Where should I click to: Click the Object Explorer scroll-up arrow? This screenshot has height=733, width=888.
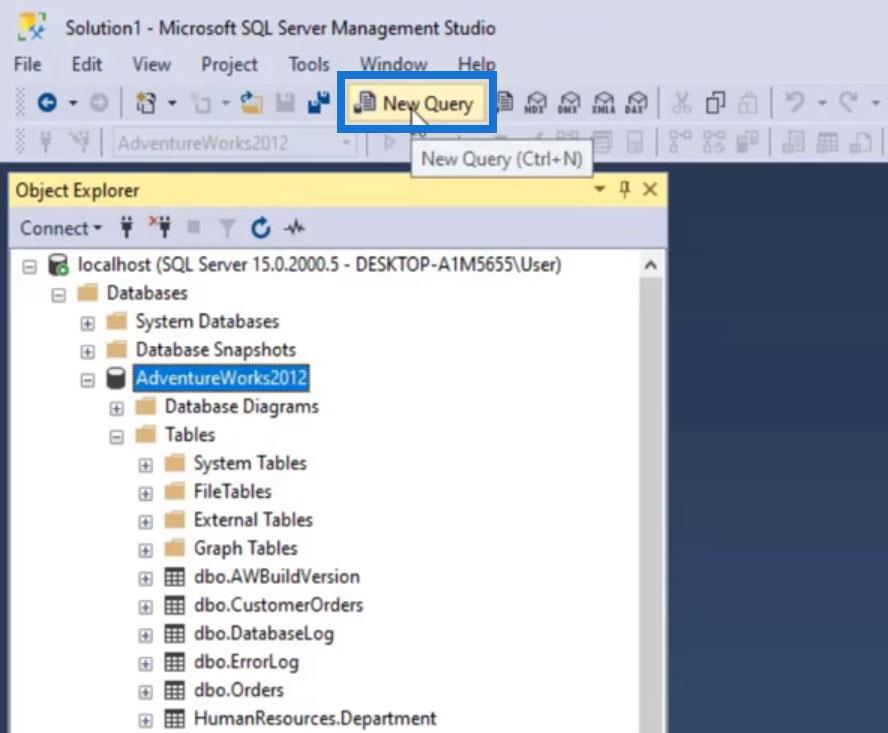click(651, 265)
